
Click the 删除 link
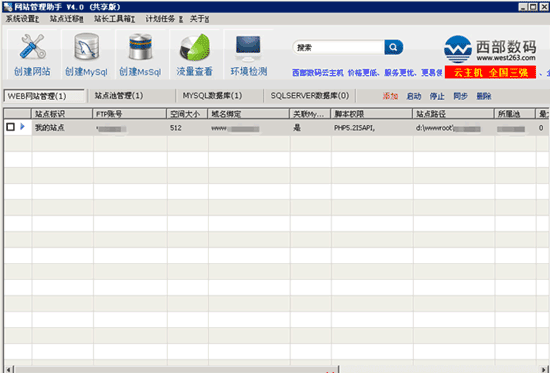click(x=484, y=96)
